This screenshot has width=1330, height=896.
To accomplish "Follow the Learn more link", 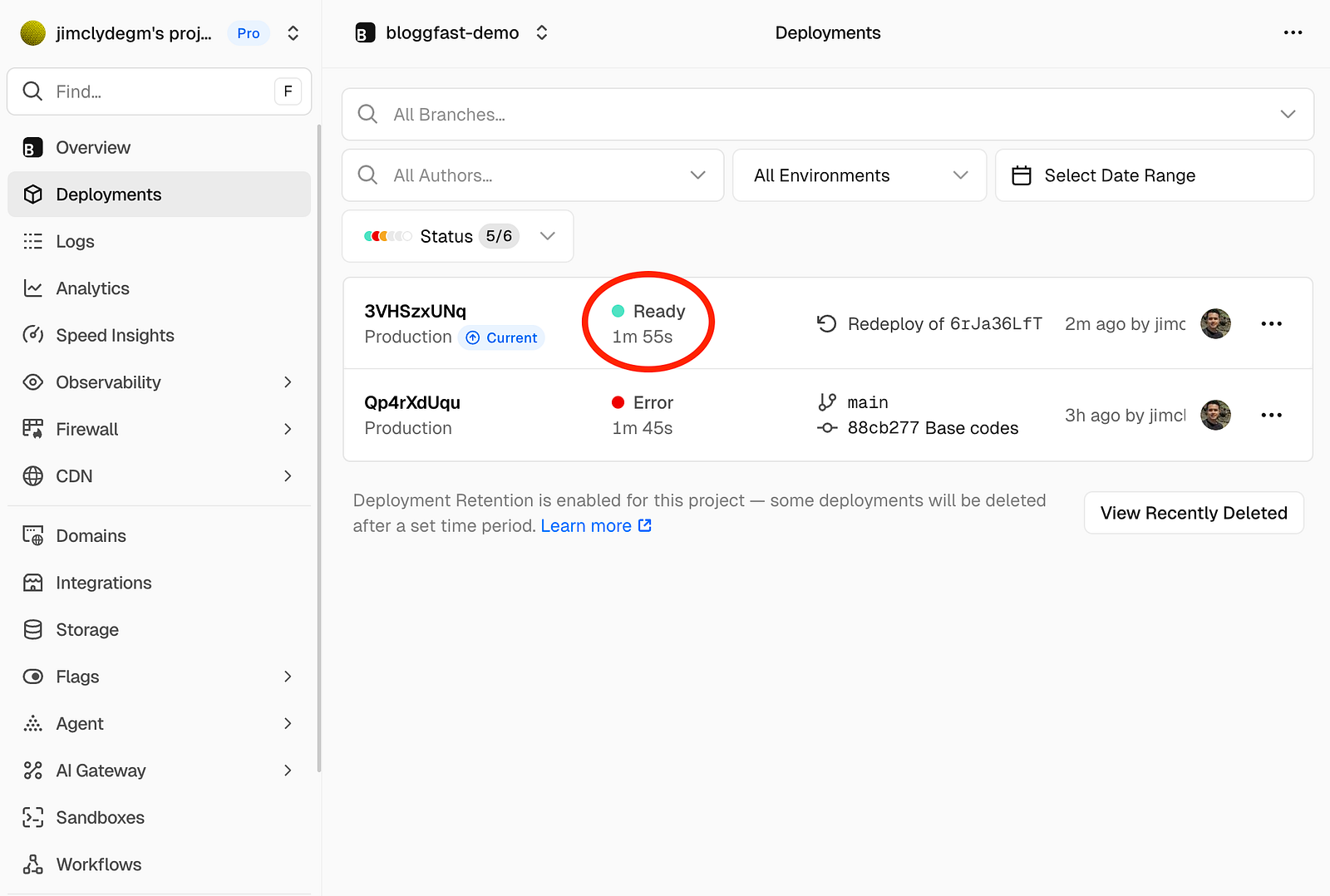I will [x=596, y=526].
